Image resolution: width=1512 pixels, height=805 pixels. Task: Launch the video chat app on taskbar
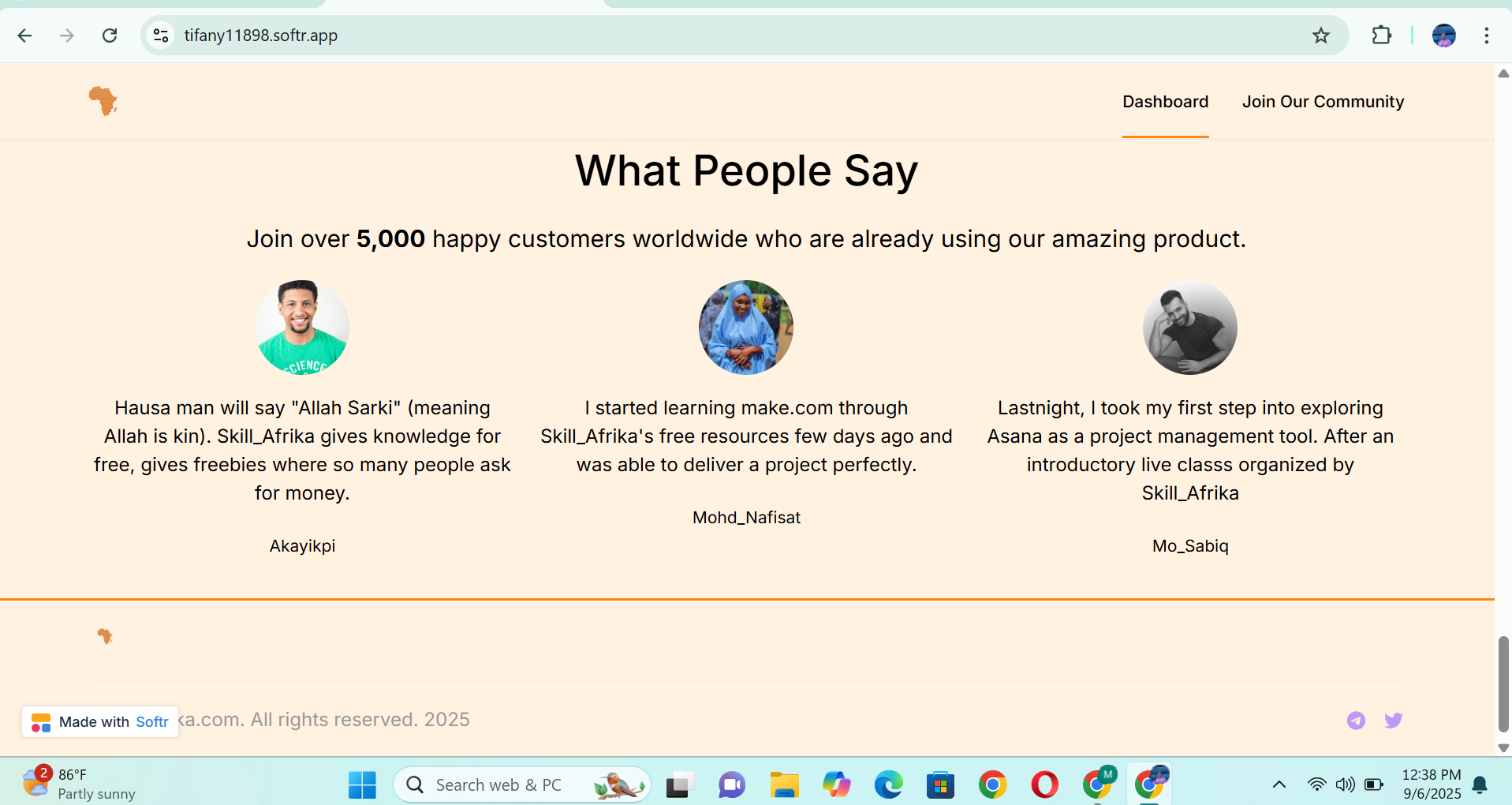point(731,784)
